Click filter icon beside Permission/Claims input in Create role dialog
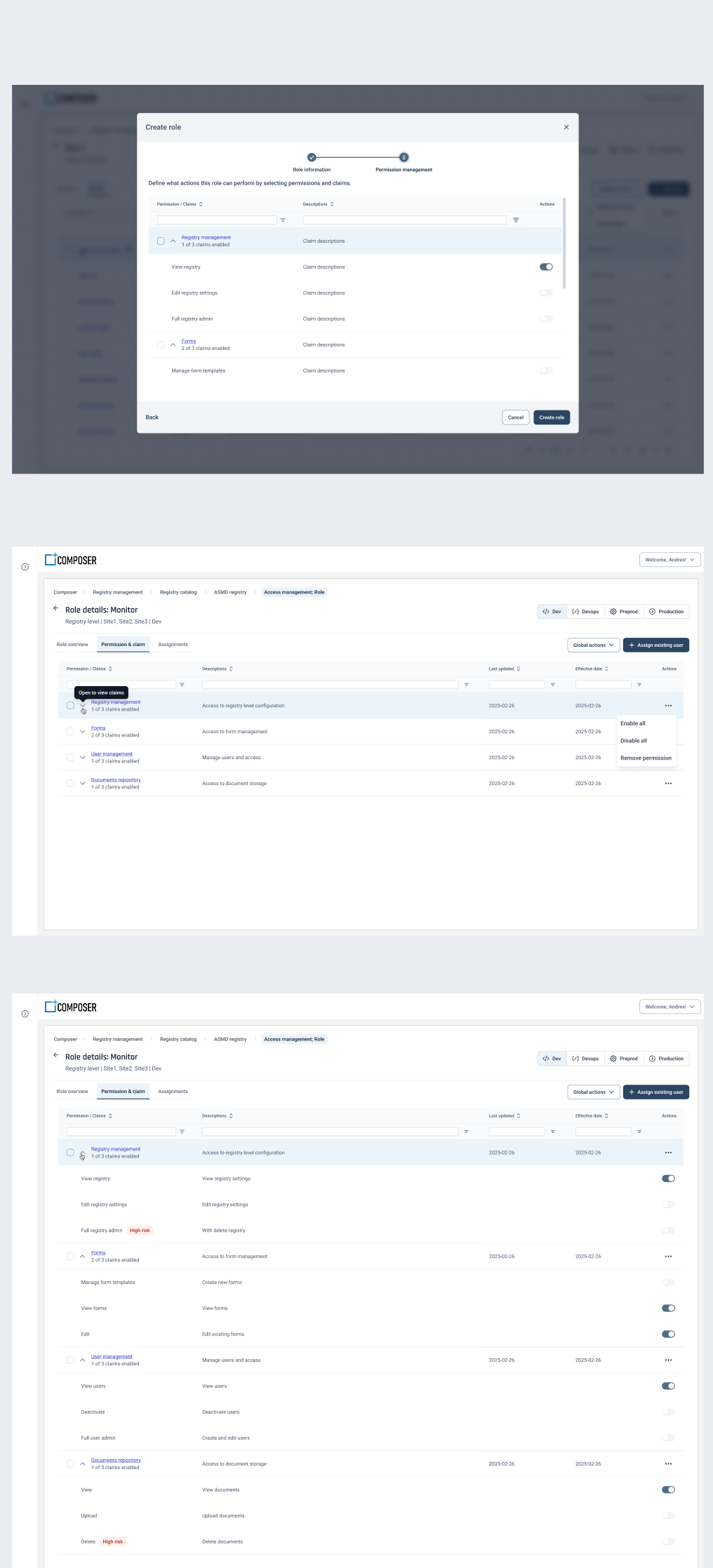 (283, 220)
